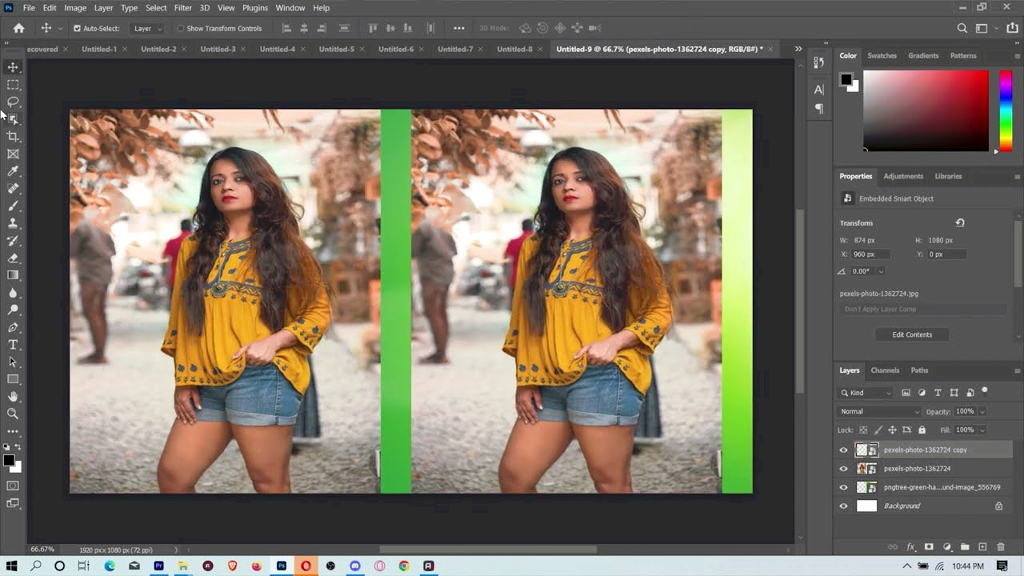The height and width of the screenshot is (576, 1024).
Task: Open the Add layer style fx menu
Action: pos(910,547)
